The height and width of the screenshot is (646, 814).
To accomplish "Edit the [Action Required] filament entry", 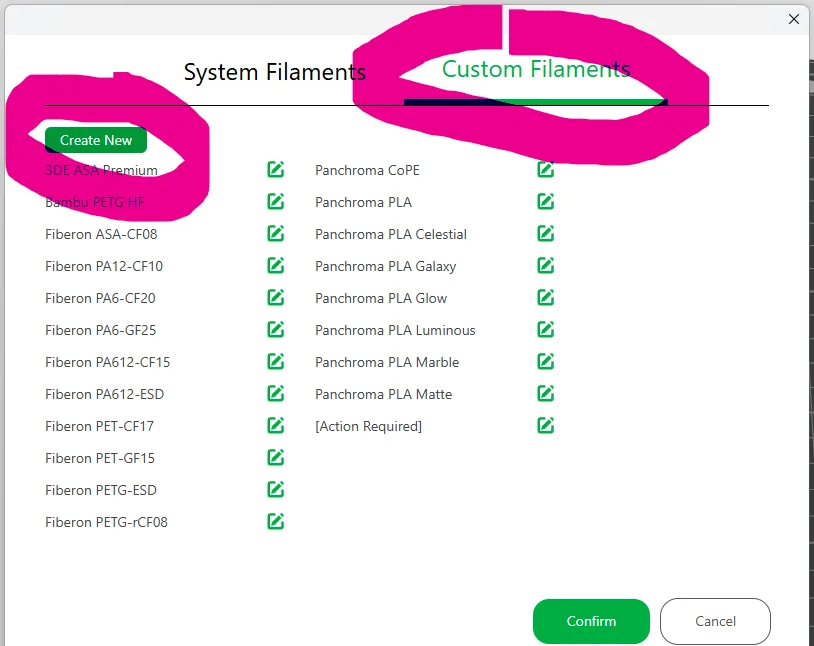I will (546, 426).
